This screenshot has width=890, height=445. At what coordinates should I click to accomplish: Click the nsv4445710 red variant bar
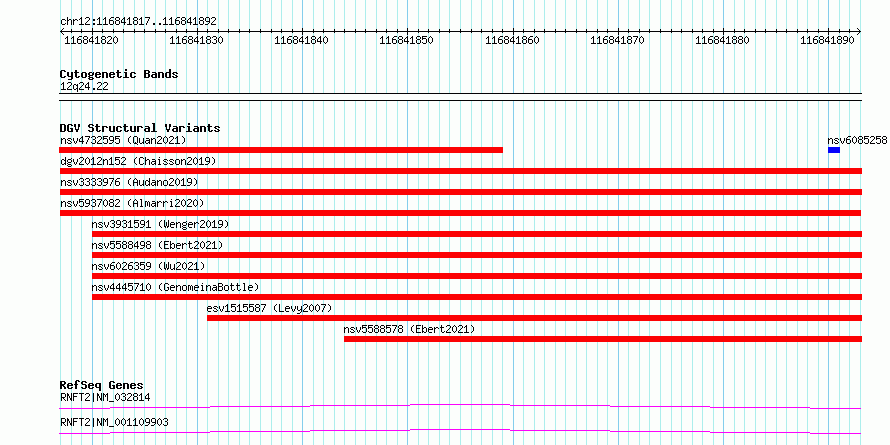[477, 297]
